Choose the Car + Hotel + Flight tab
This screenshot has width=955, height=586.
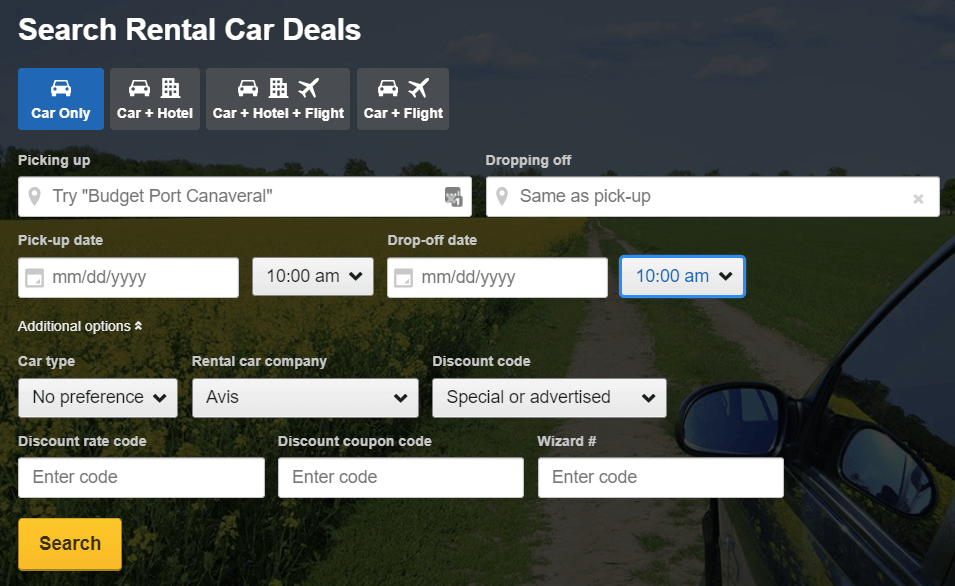click(x=279, y=99)
